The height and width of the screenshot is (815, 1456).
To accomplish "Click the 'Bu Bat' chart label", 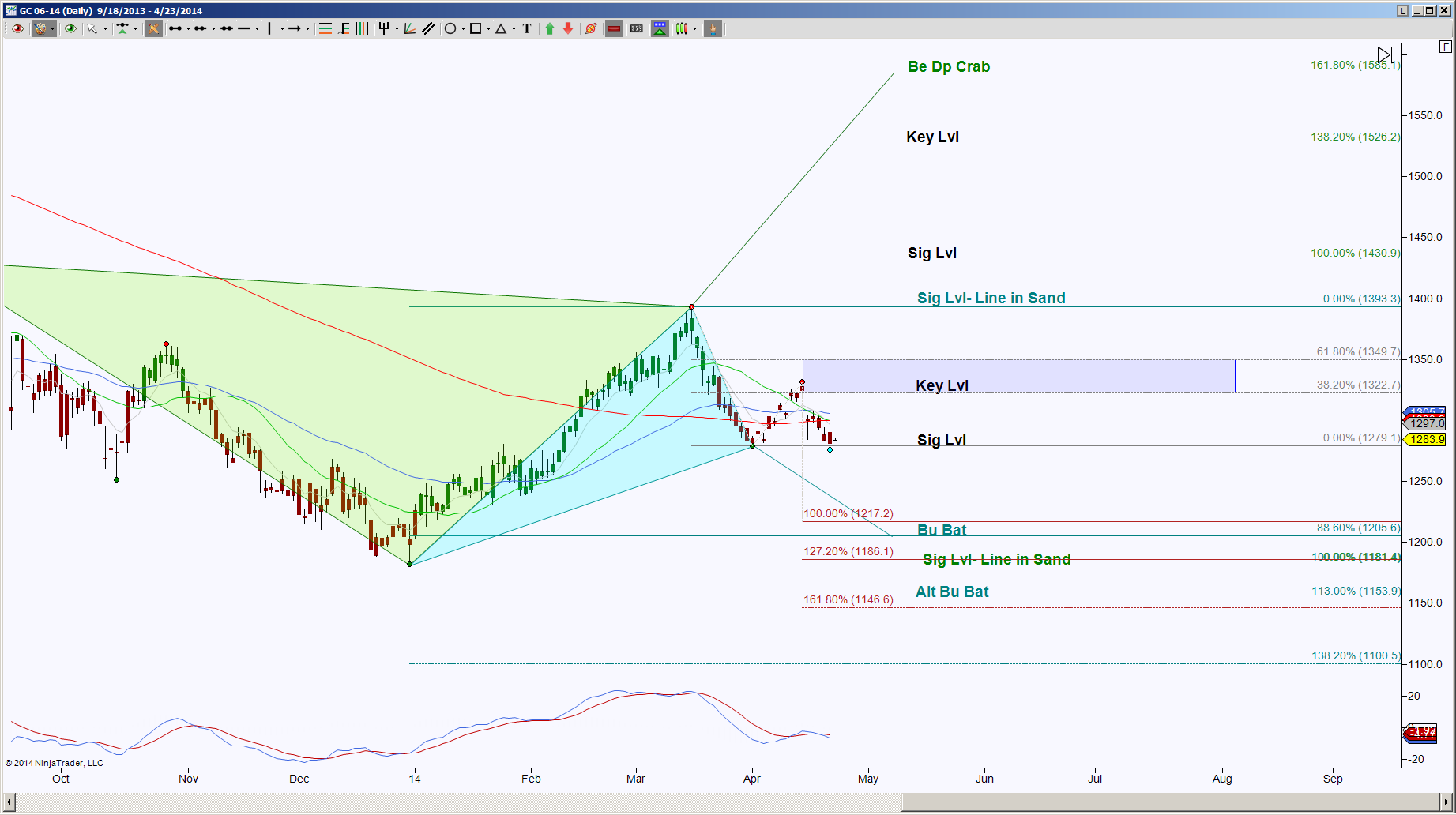I will pos(942,530).
